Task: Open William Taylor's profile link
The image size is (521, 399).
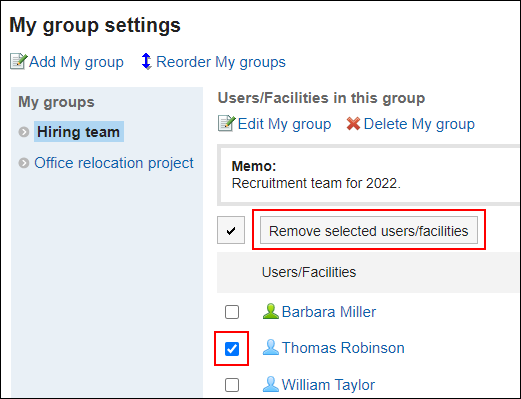Action: 328,384
